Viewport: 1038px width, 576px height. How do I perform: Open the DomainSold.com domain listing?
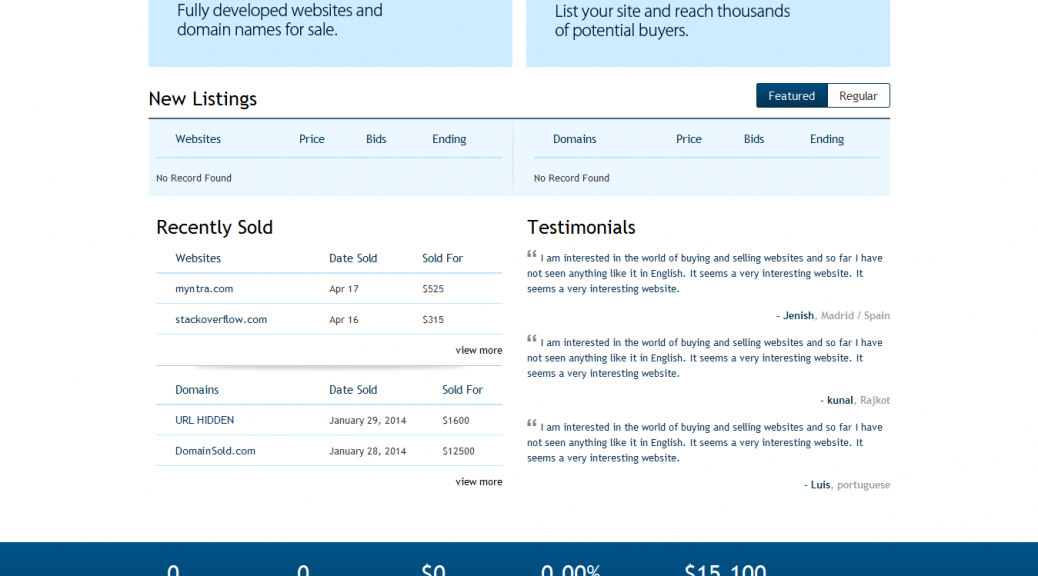(x=215, y=451)
